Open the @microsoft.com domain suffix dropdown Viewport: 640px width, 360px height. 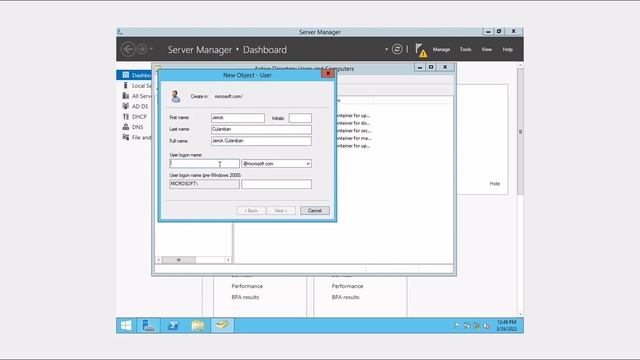tap(308, 164)
